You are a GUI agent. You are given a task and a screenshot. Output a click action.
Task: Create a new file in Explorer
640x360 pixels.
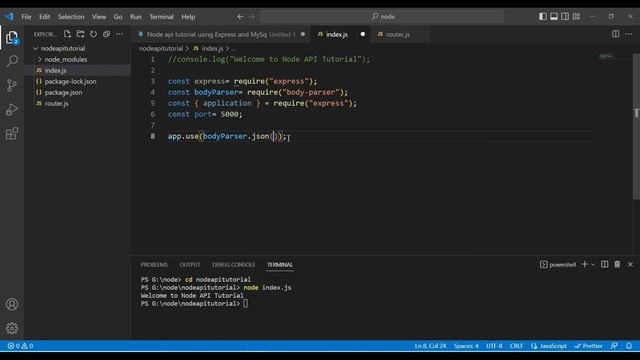[x=67, y=34]
